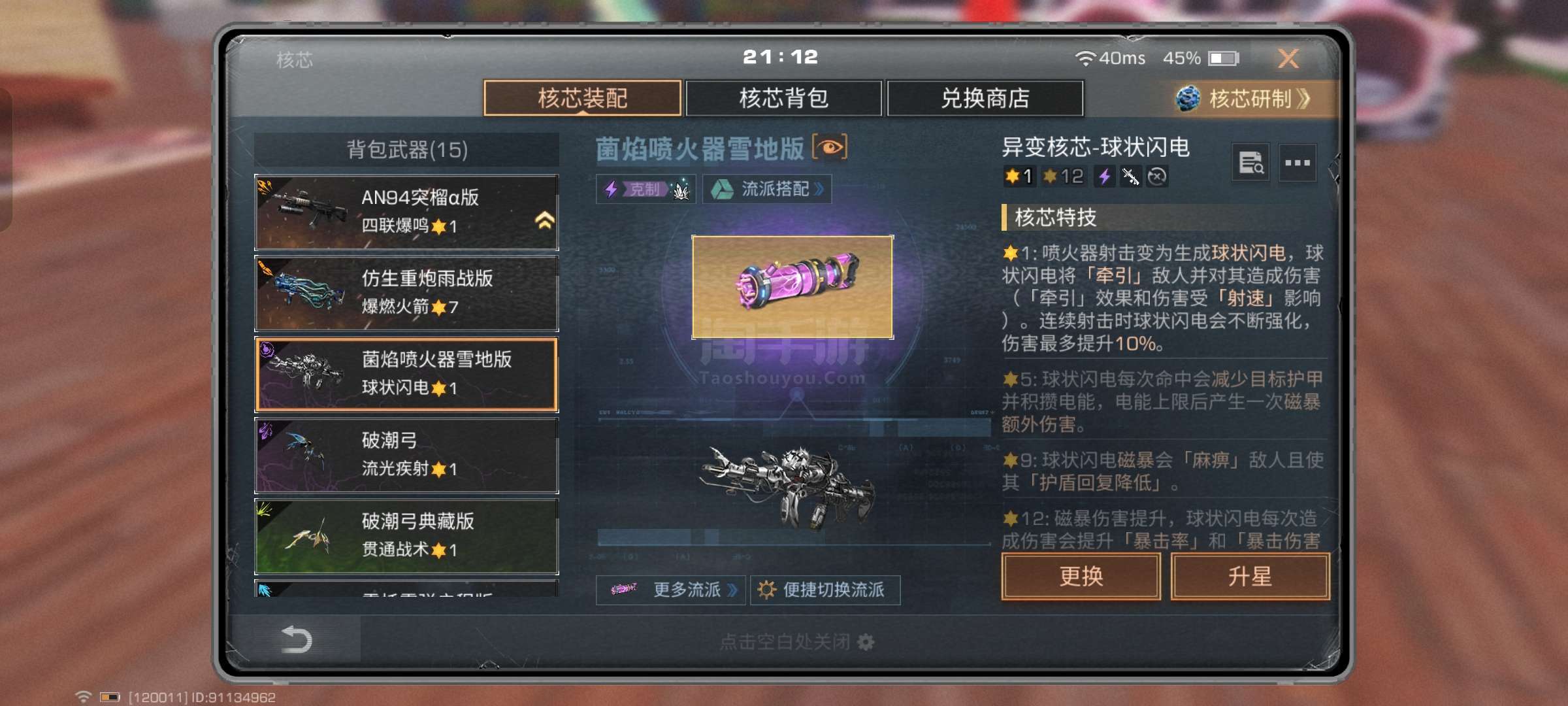Click the circular cross icon under core name
This screenshot has width=1568, height=706.
1157,176
